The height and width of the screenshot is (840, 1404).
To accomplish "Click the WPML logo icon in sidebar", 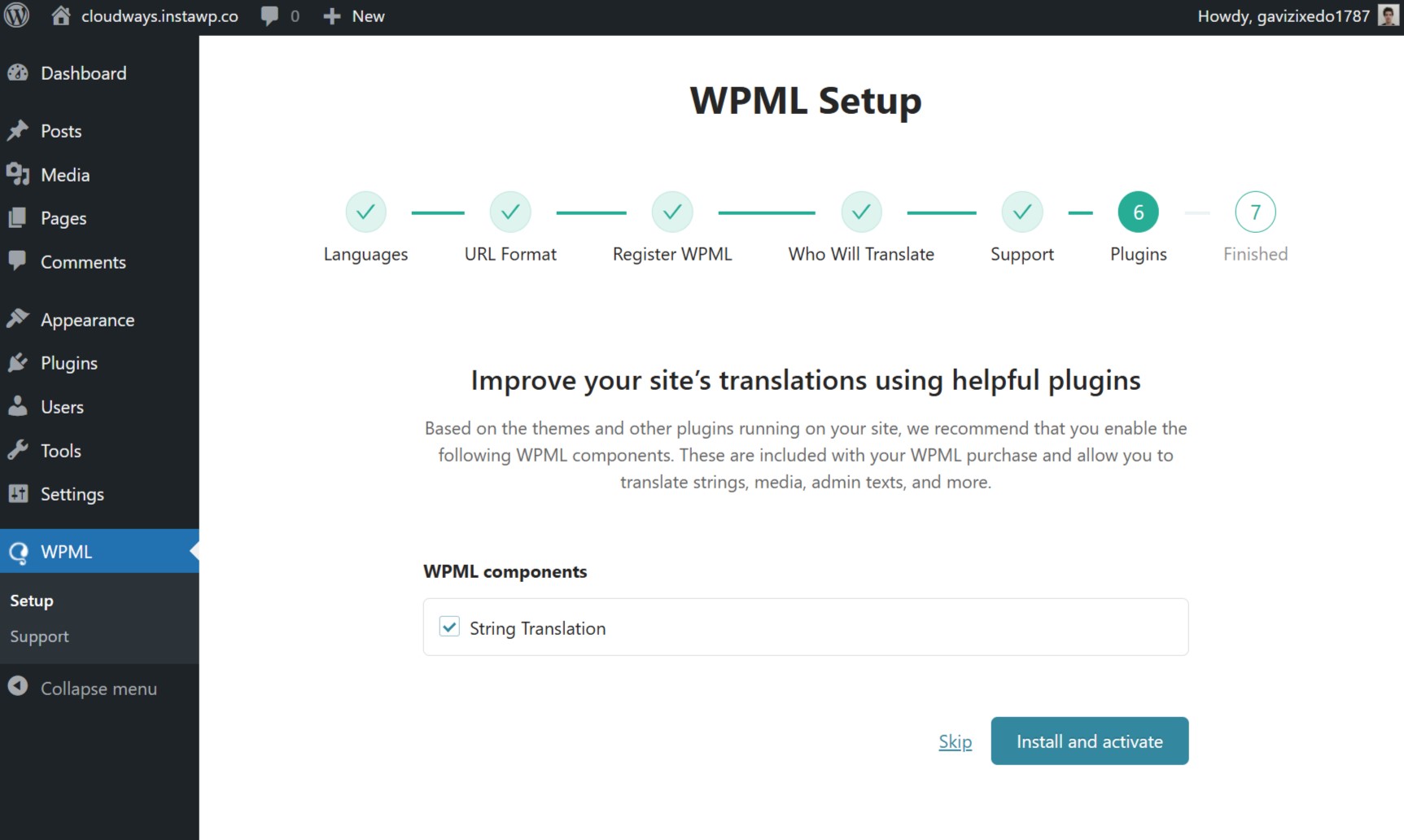I will 18,553.
